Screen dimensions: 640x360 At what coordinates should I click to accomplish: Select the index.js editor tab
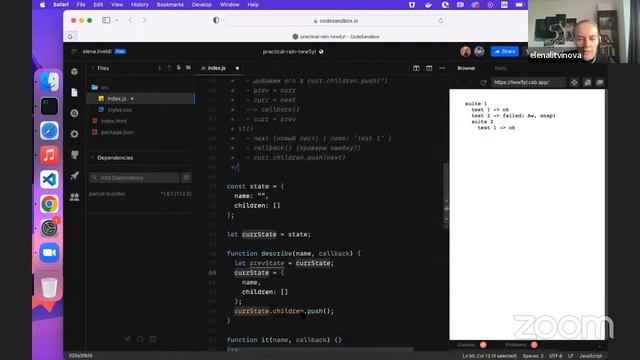217,68
